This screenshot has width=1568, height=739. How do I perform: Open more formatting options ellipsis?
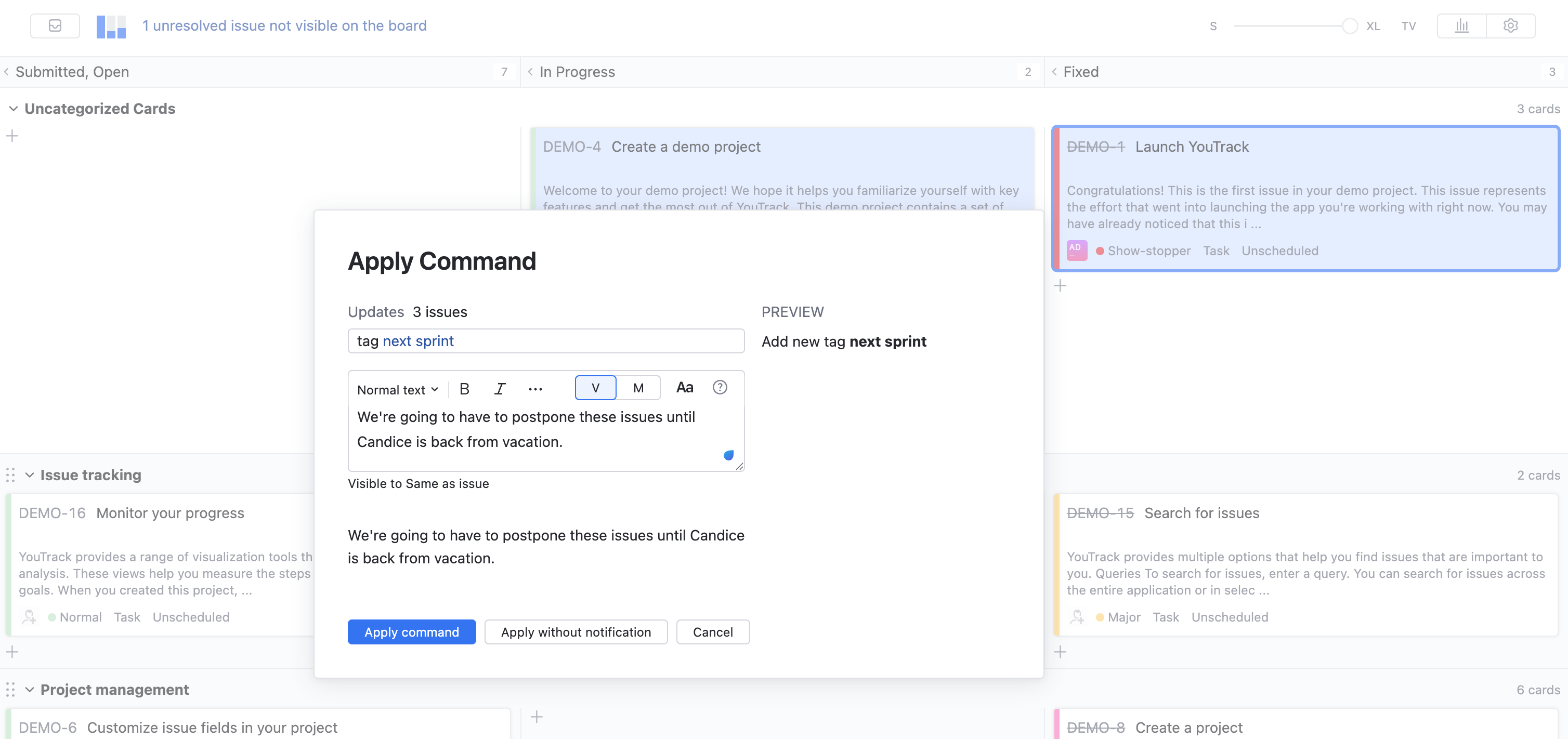coord(535,389)
